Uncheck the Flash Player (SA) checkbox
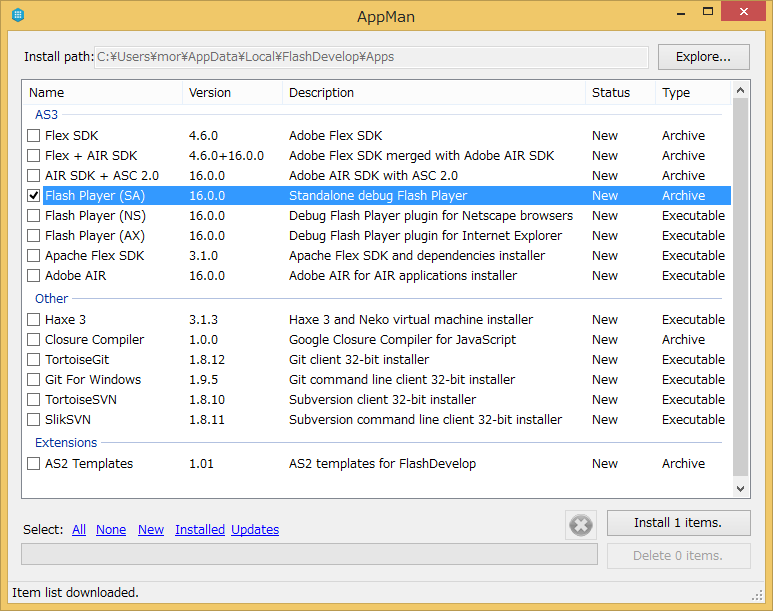 click(34, 196)
